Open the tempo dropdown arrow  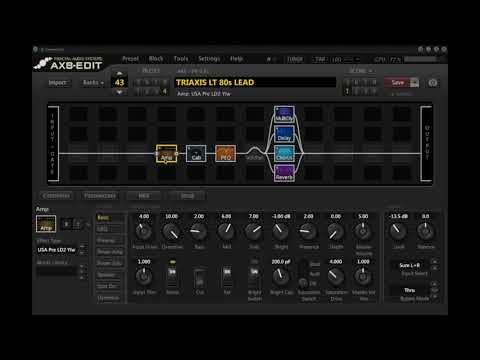[357, 60]
